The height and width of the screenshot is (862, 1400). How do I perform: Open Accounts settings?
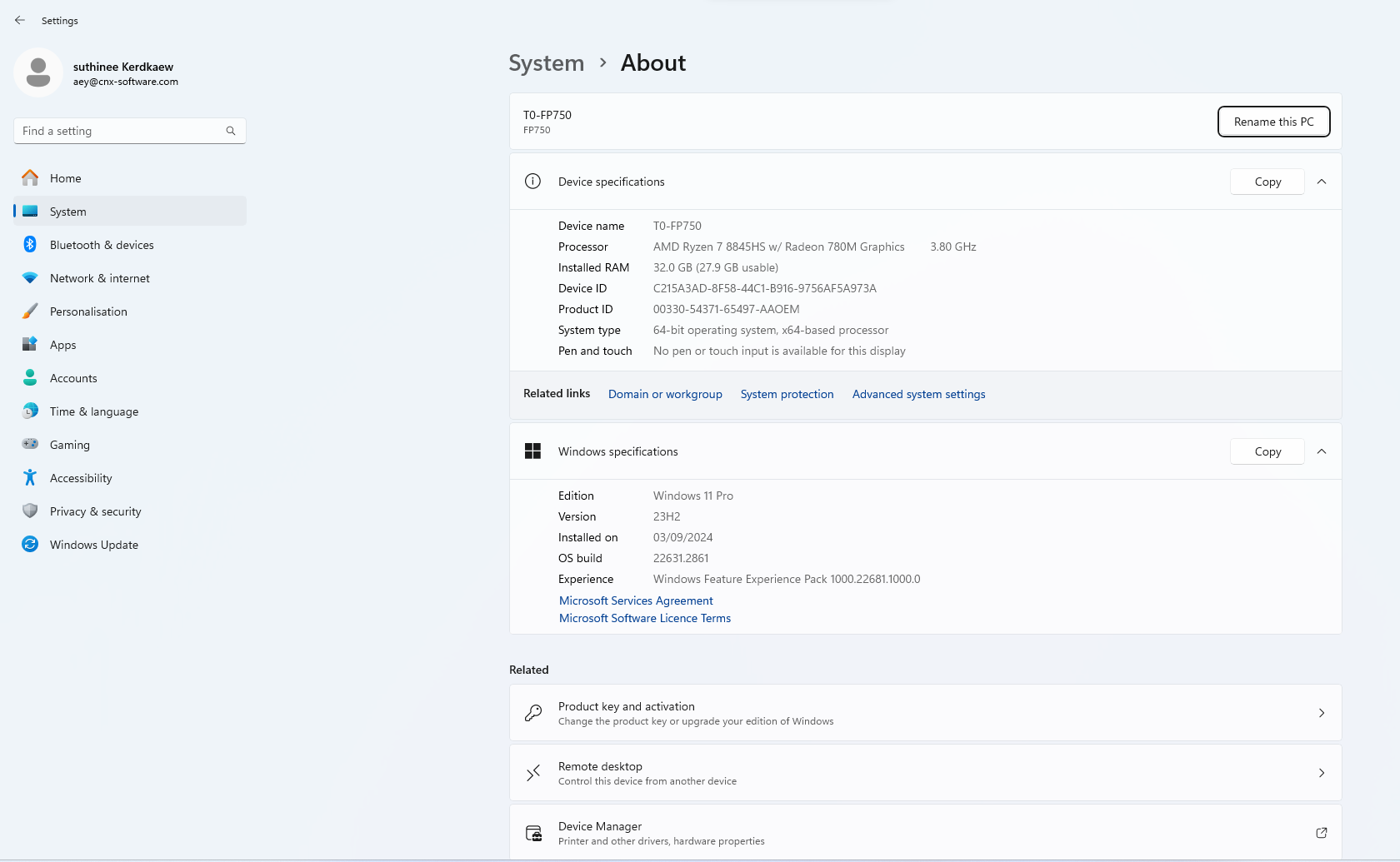click(130, 377)
